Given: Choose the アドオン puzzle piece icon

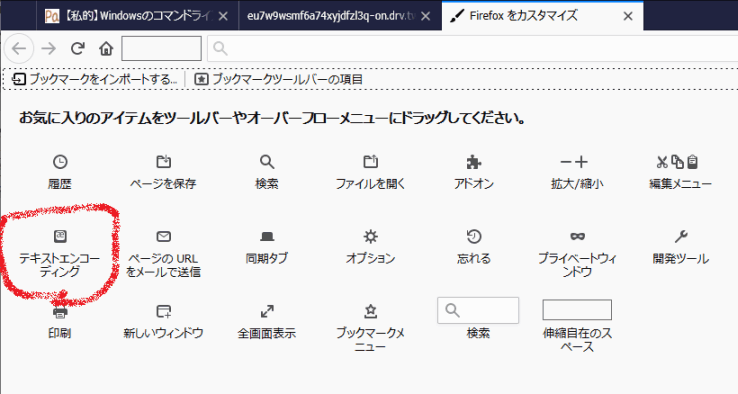Looking at the screenshot, I should click(474, 162).
